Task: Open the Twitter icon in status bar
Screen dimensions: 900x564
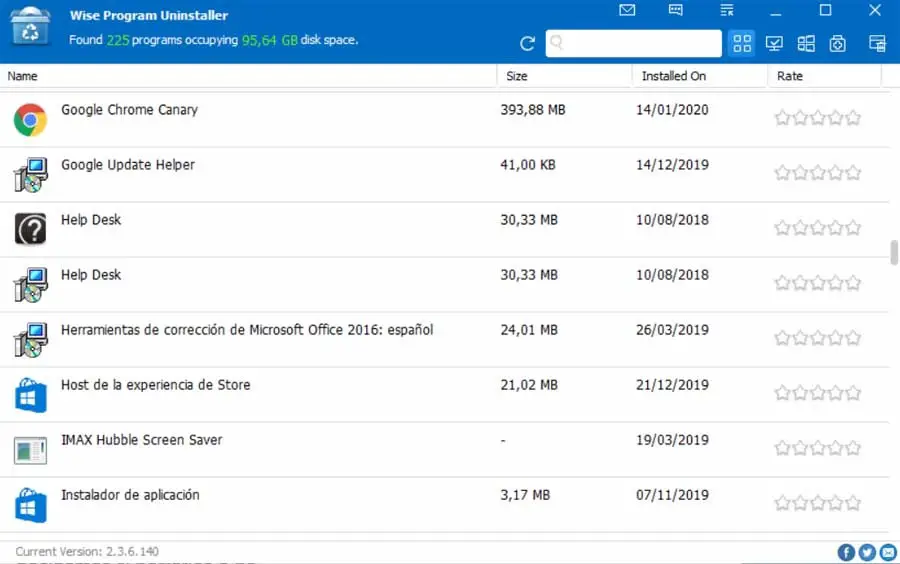Action: 867,553
